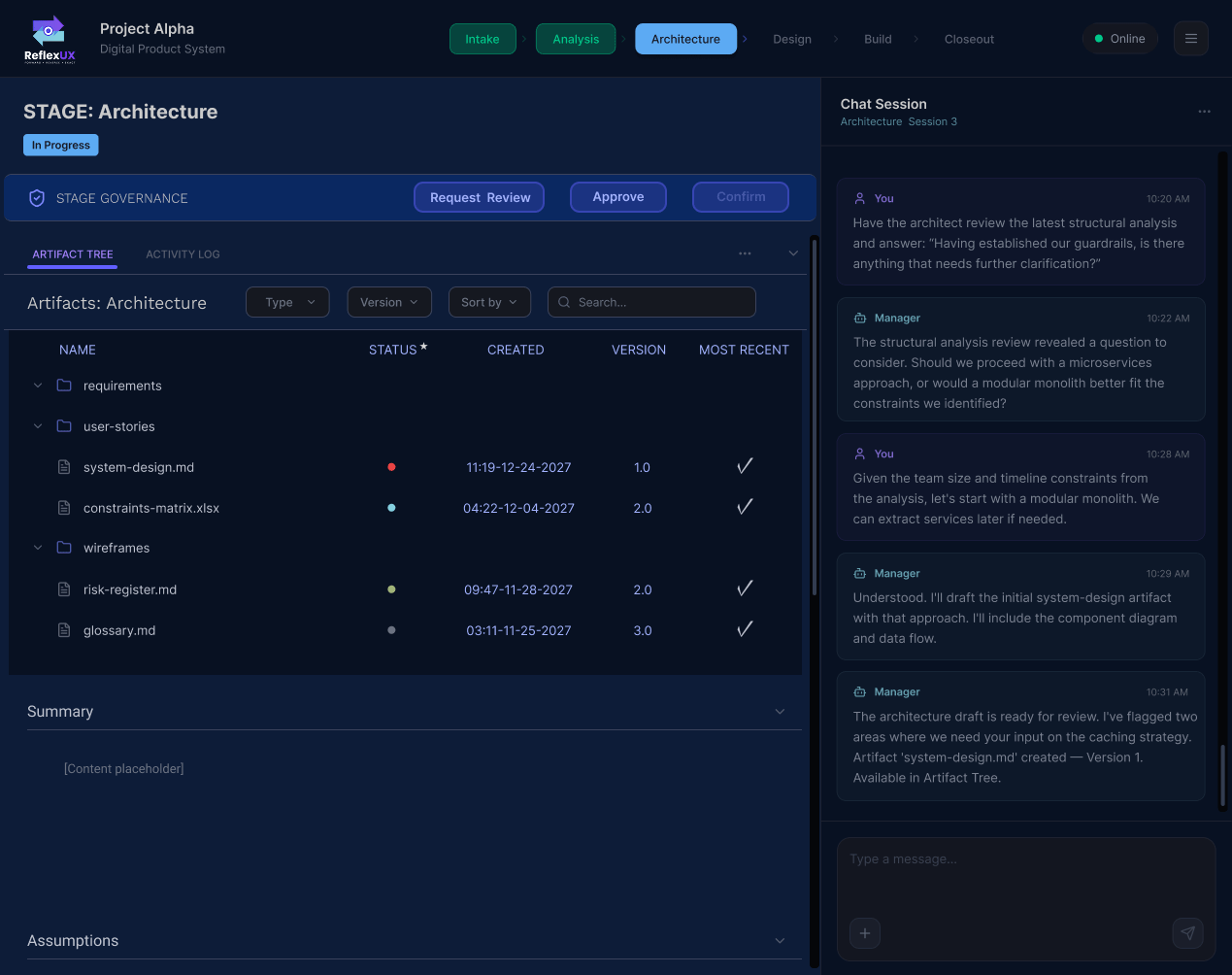Click the requirements folder icon
The height and width of the screenshot is (975, 1232).
[x=64, y=386]
